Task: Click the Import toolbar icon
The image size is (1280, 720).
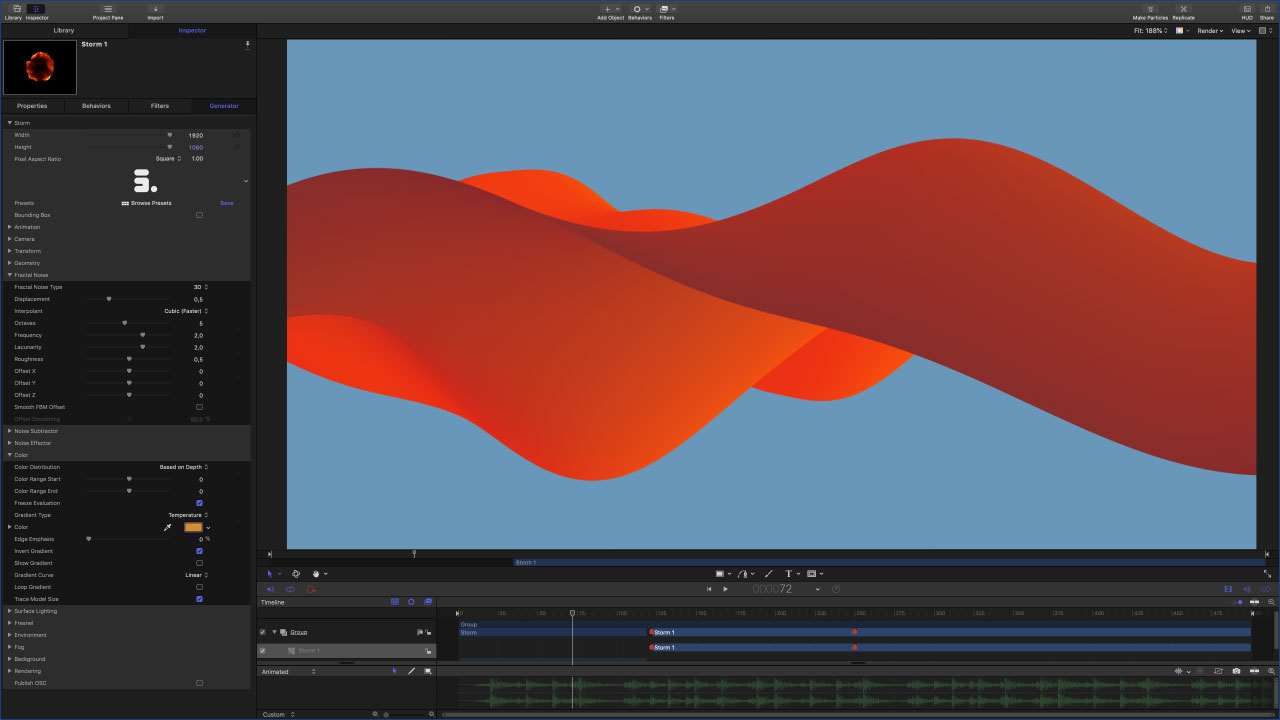Action: coord(155,11)
